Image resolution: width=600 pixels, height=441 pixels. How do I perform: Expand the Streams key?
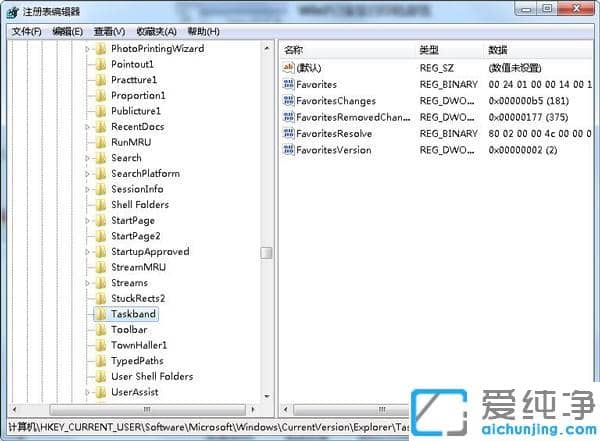pos(87,283)
